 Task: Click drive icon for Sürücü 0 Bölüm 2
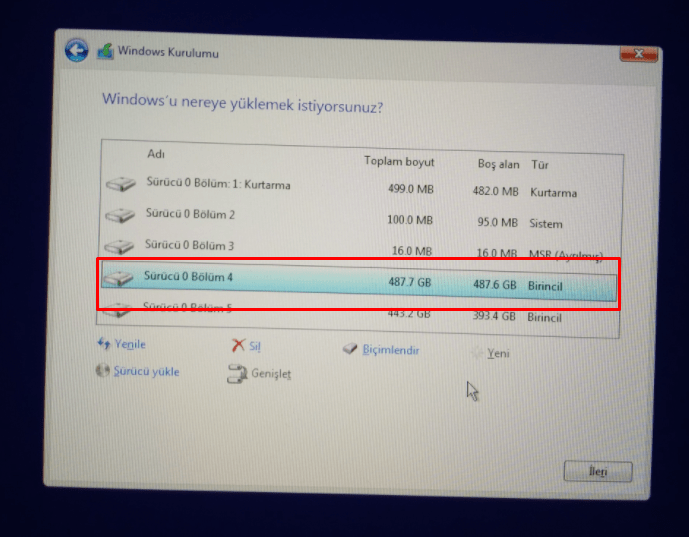(120, 215)
